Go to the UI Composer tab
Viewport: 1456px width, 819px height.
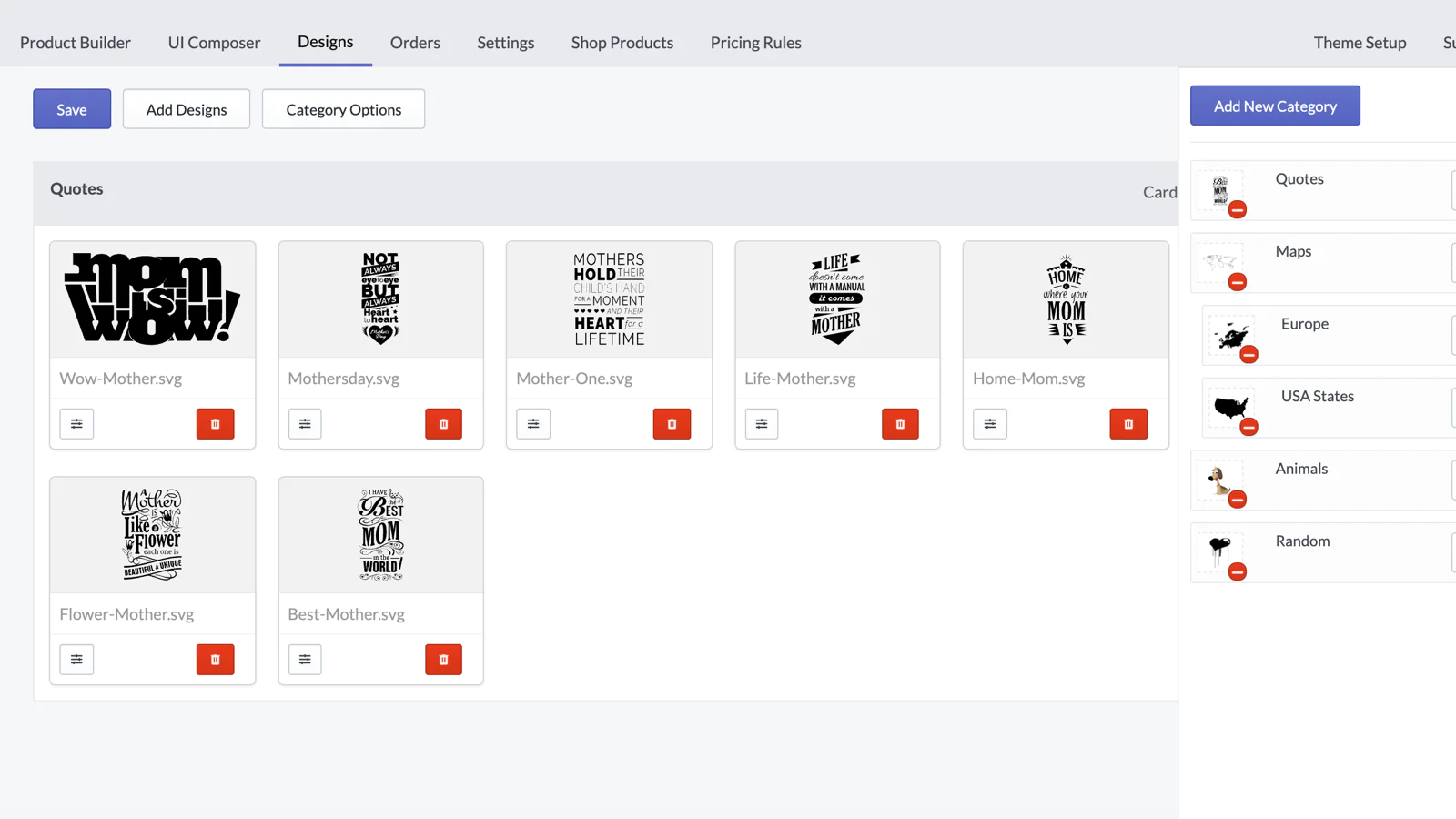coord(214,43)
